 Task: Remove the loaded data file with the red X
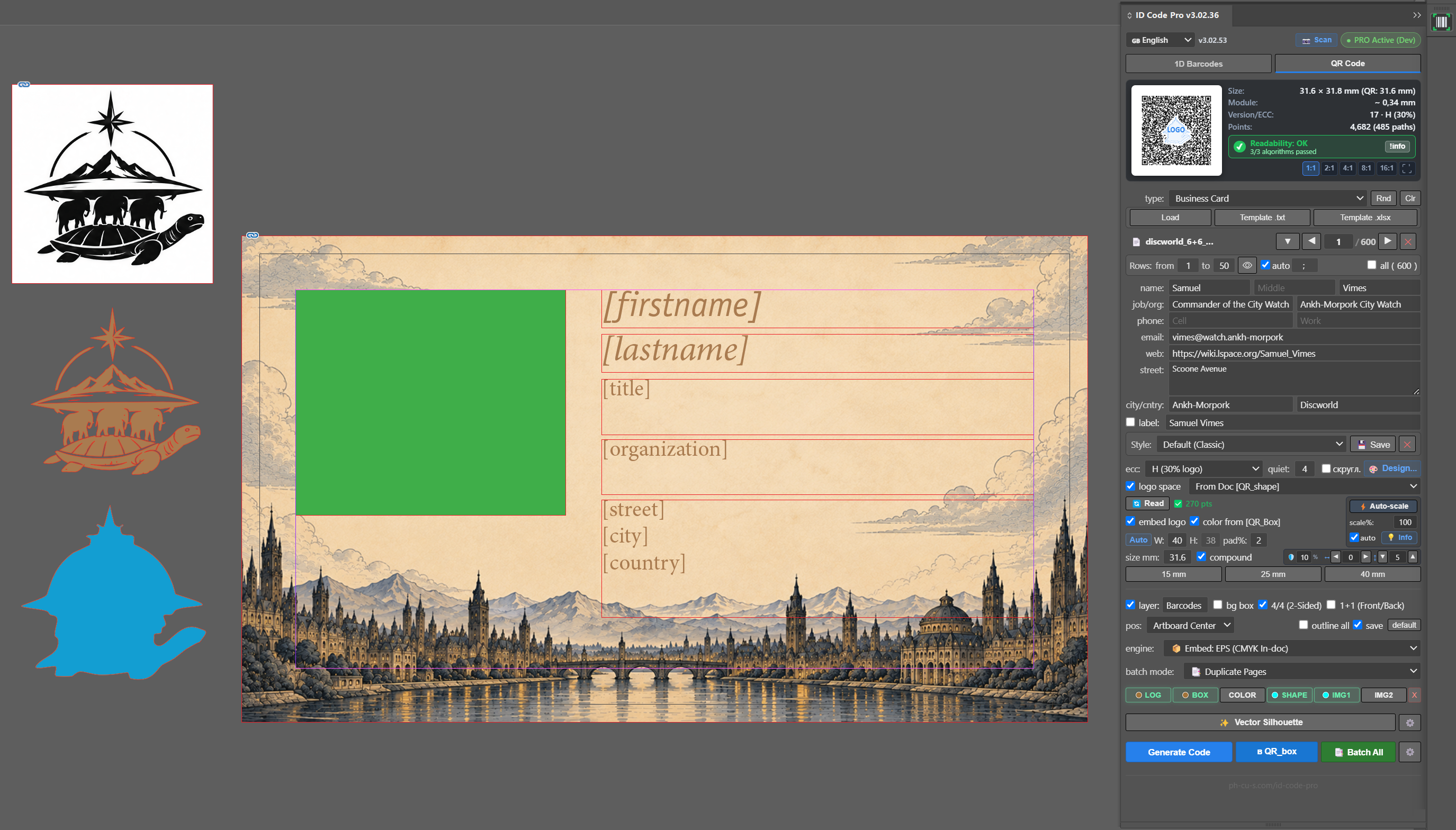[x=1408, y=242]
